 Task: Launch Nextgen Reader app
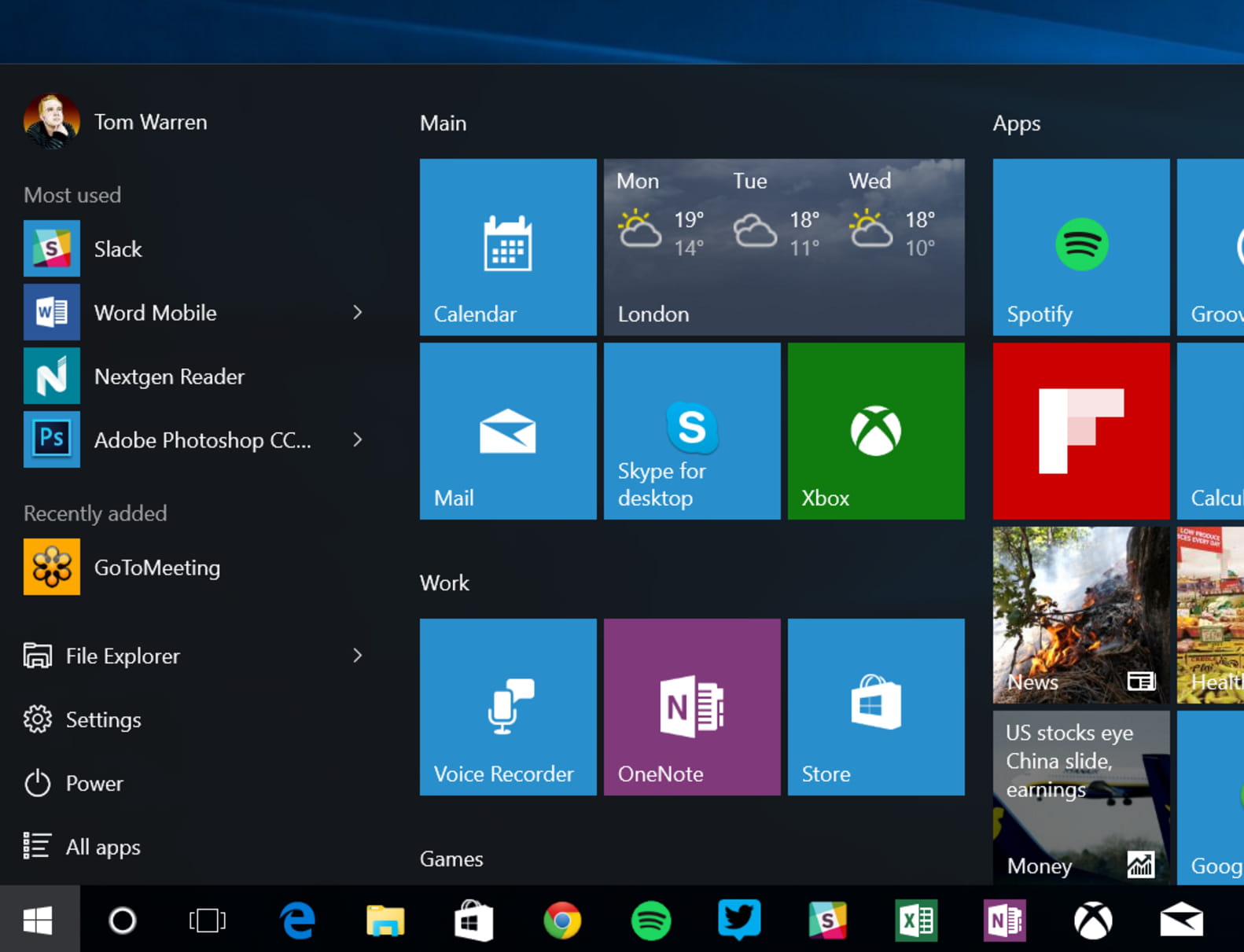[x=197, y=376]
